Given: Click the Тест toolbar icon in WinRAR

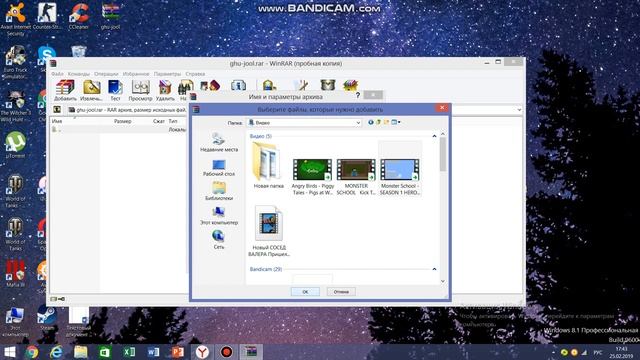Looking at the screenshot, I should (116, 90).
